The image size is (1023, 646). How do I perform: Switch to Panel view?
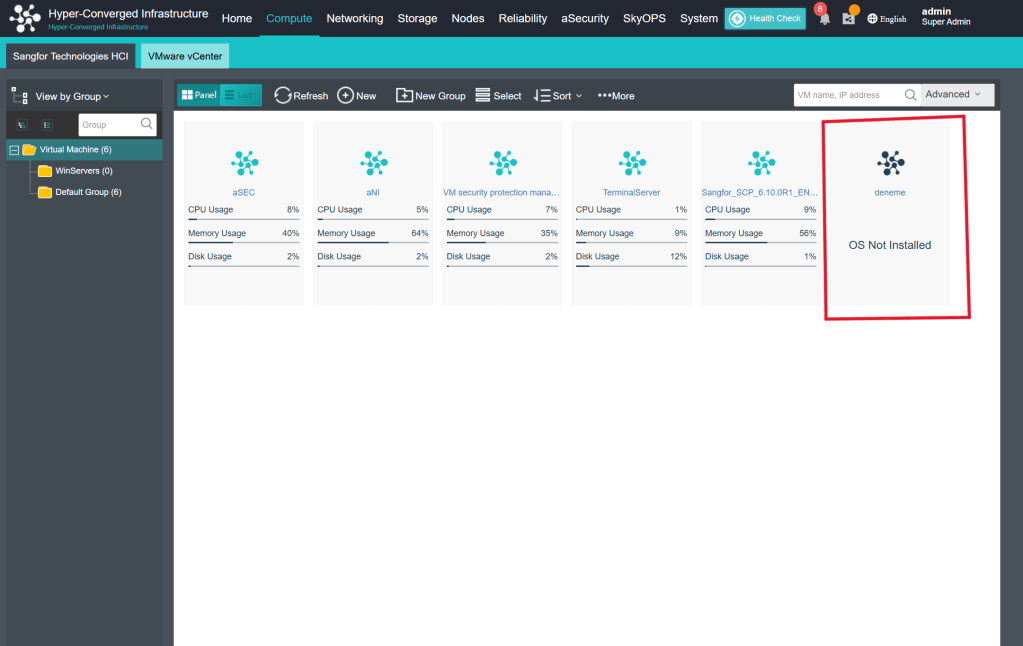(x=199, y=95)
